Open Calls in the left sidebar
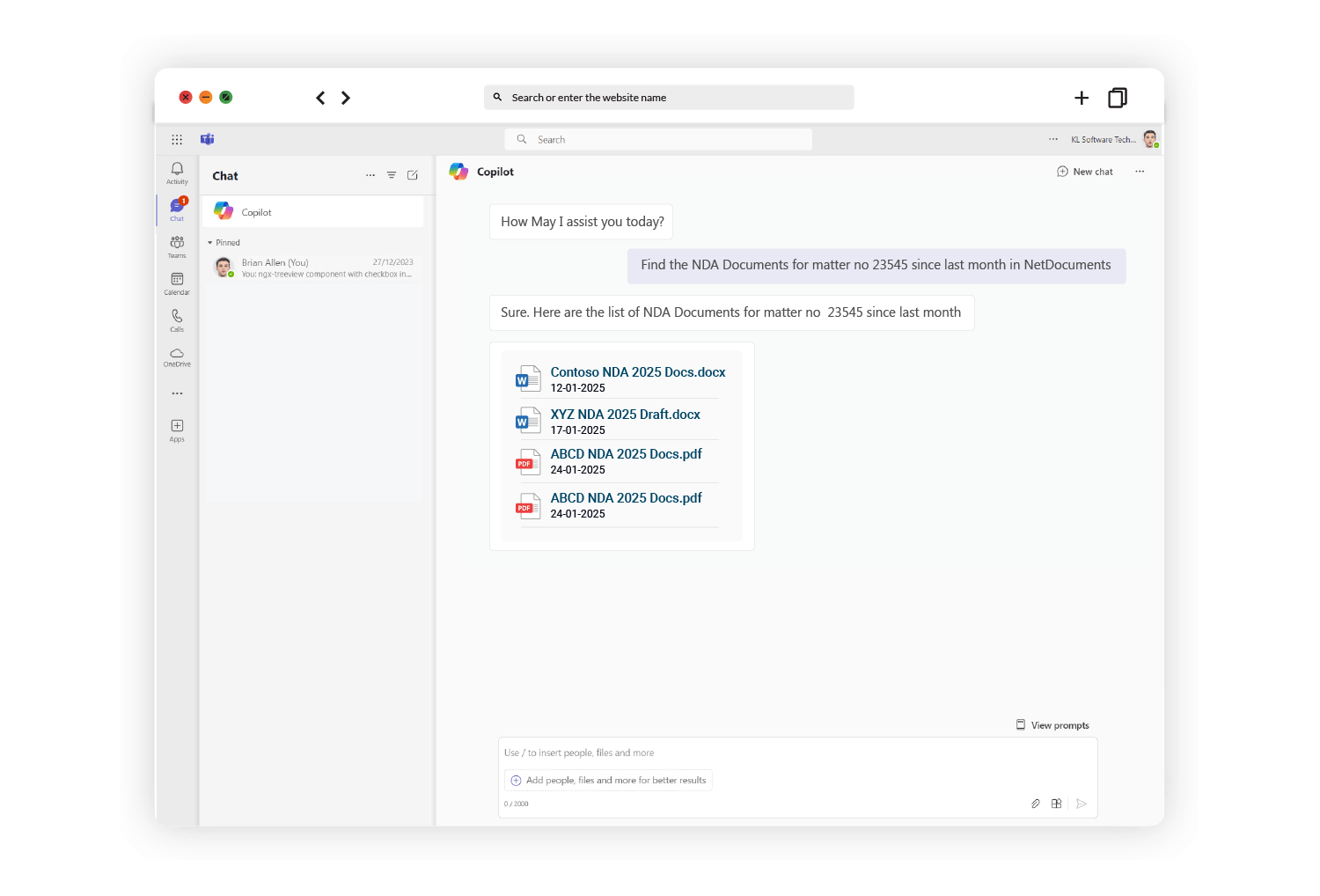 pos(177,320)
